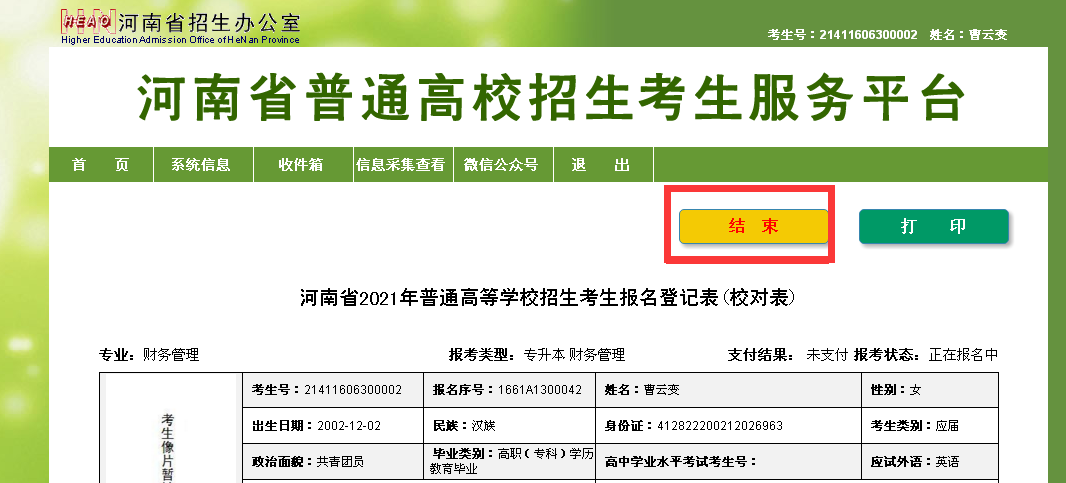Click the 报考状态 正在报名中 status
Image resolution: width=1066 pixels, height=483 pixels.
click(925, 355)
